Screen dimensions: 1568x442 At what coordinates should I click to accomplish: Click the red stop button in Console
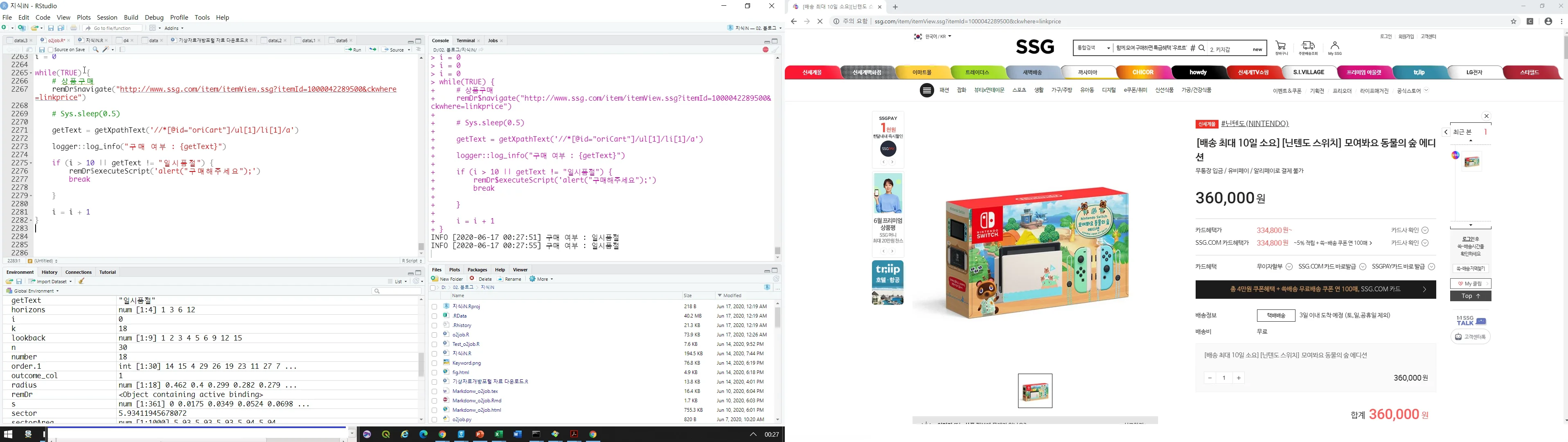coord(765,50)
